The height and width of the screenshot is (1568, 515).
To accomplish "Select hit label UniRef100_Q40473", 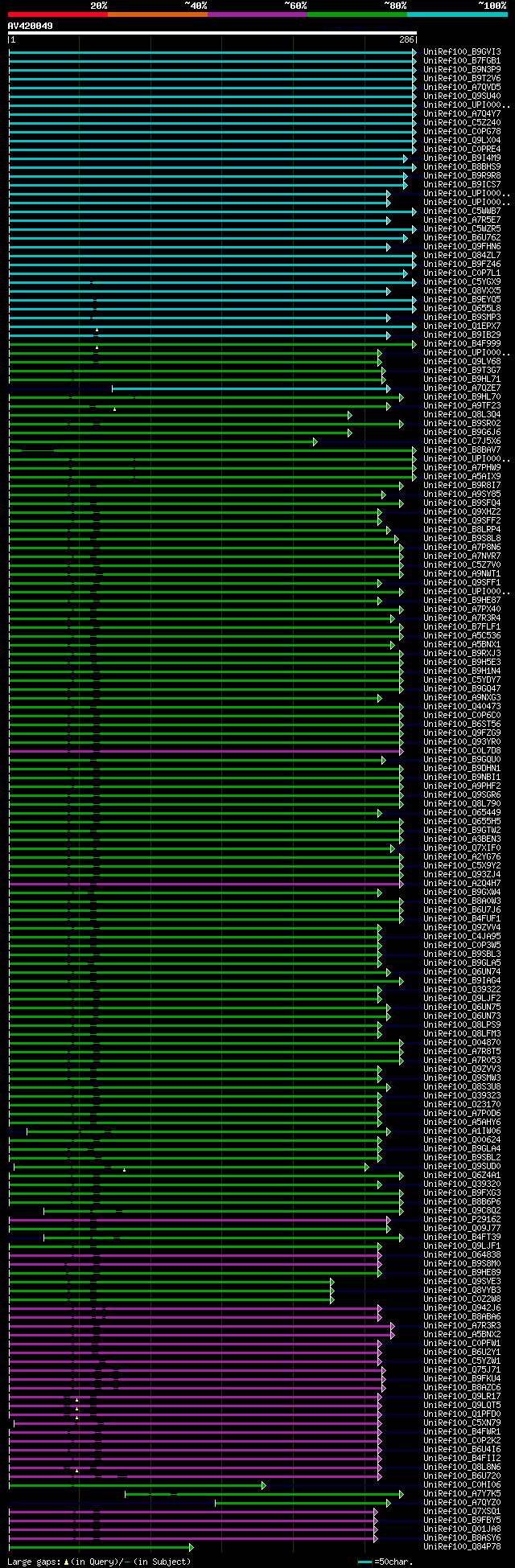I will (x=462, y=707).
